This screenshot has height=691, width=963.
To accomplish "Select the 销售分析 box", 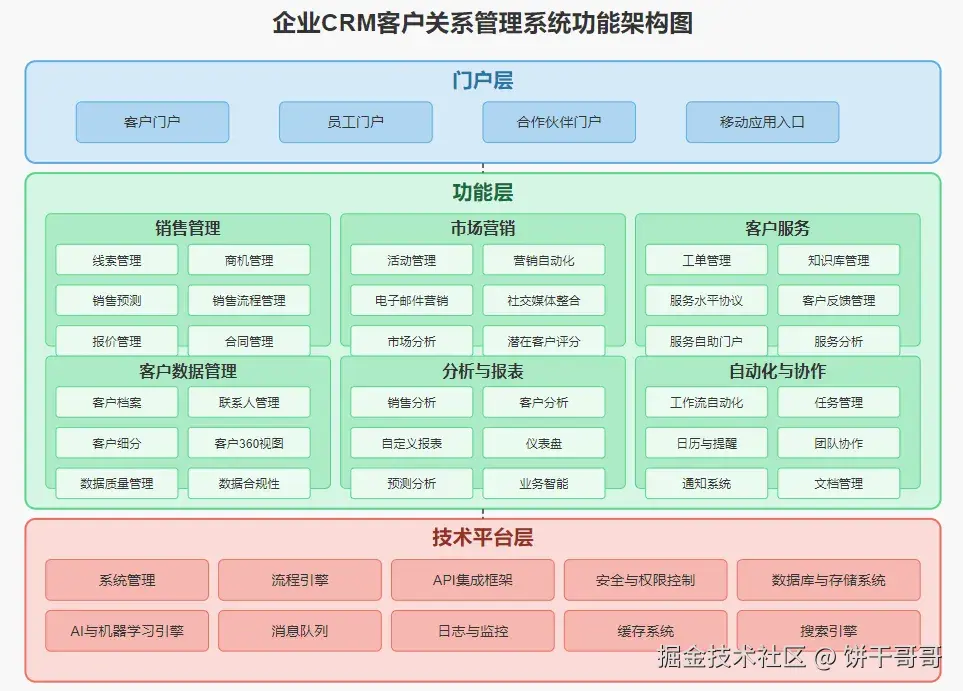I will coord(411,402).
